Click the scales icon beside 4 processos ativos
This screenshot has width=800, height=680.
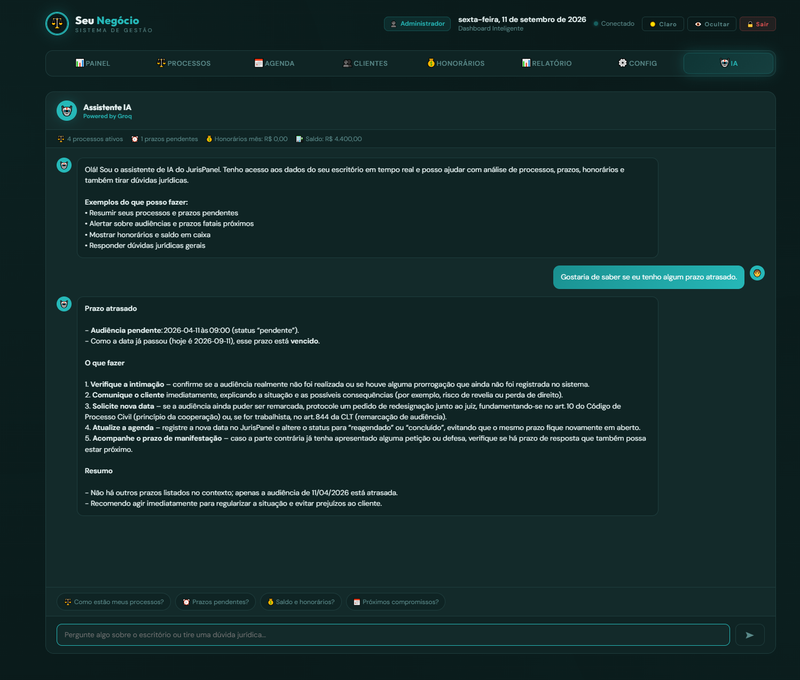click(61, 139)
